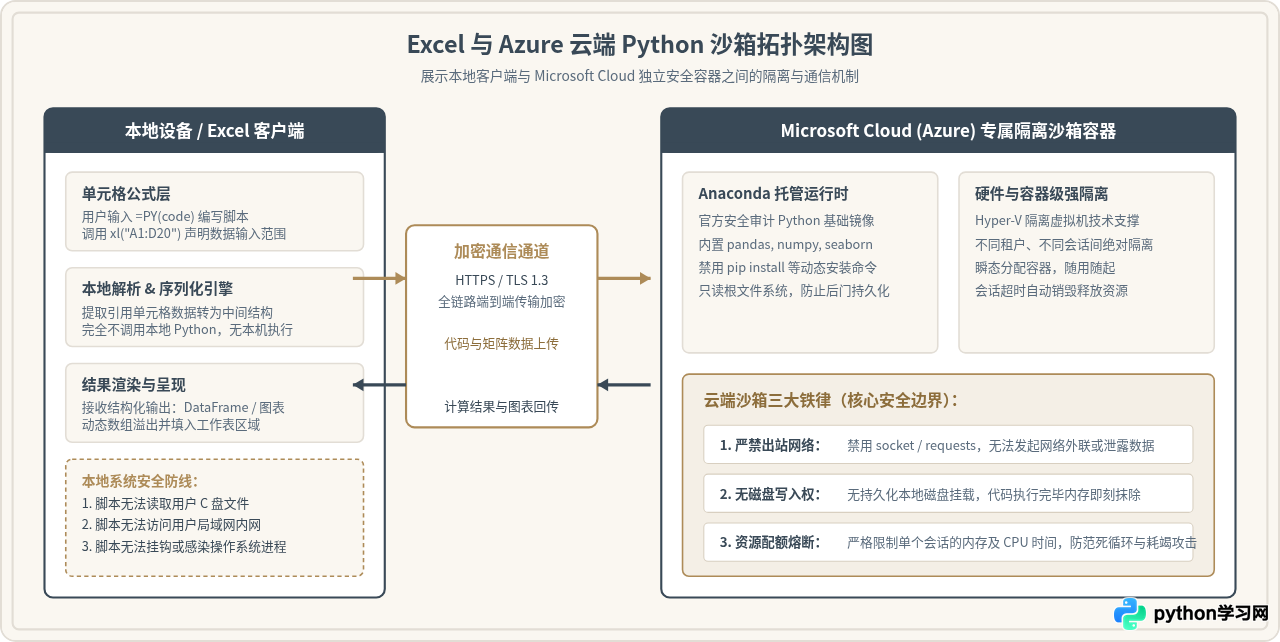The height and width of the screenshot is (642, 1280).
Task: Click the rule label "3. 资源配额熔断:"
Action: coord(769,543)
